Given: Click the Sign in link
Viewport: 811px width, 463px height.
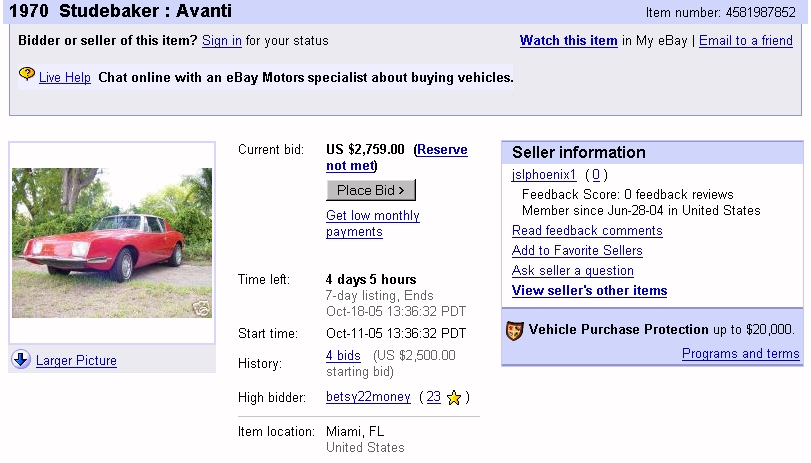Looking at the screenshot, I should click(x=221, y=41).
